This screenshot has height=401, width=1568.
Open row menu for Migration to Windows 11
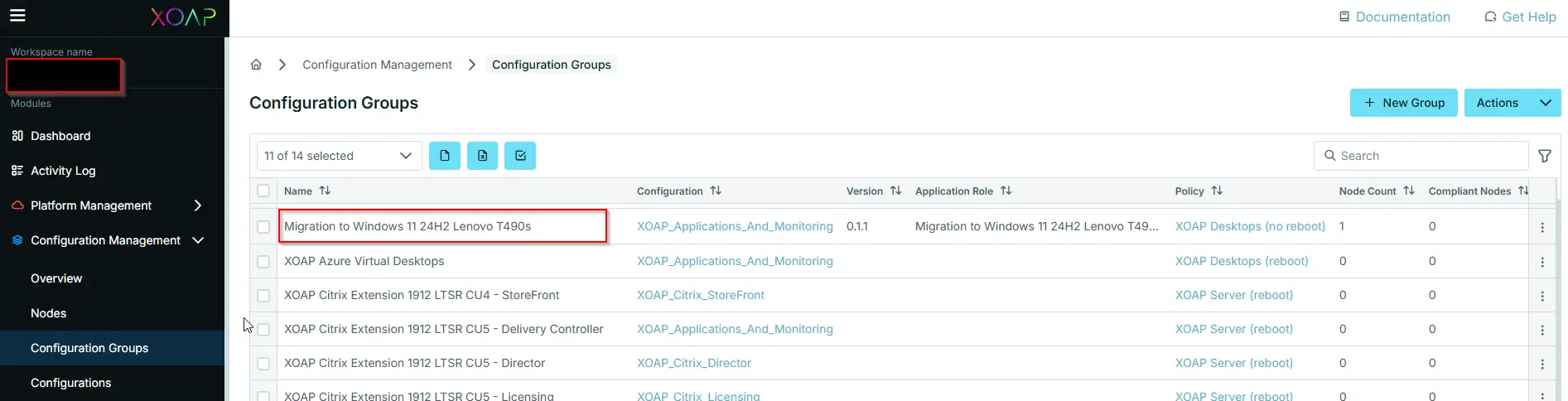(x=1542, y=227)
